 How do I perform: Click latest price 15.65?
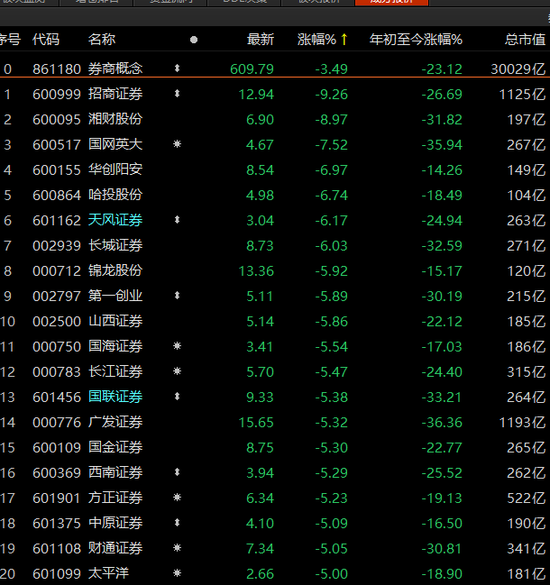pos(256,422)
